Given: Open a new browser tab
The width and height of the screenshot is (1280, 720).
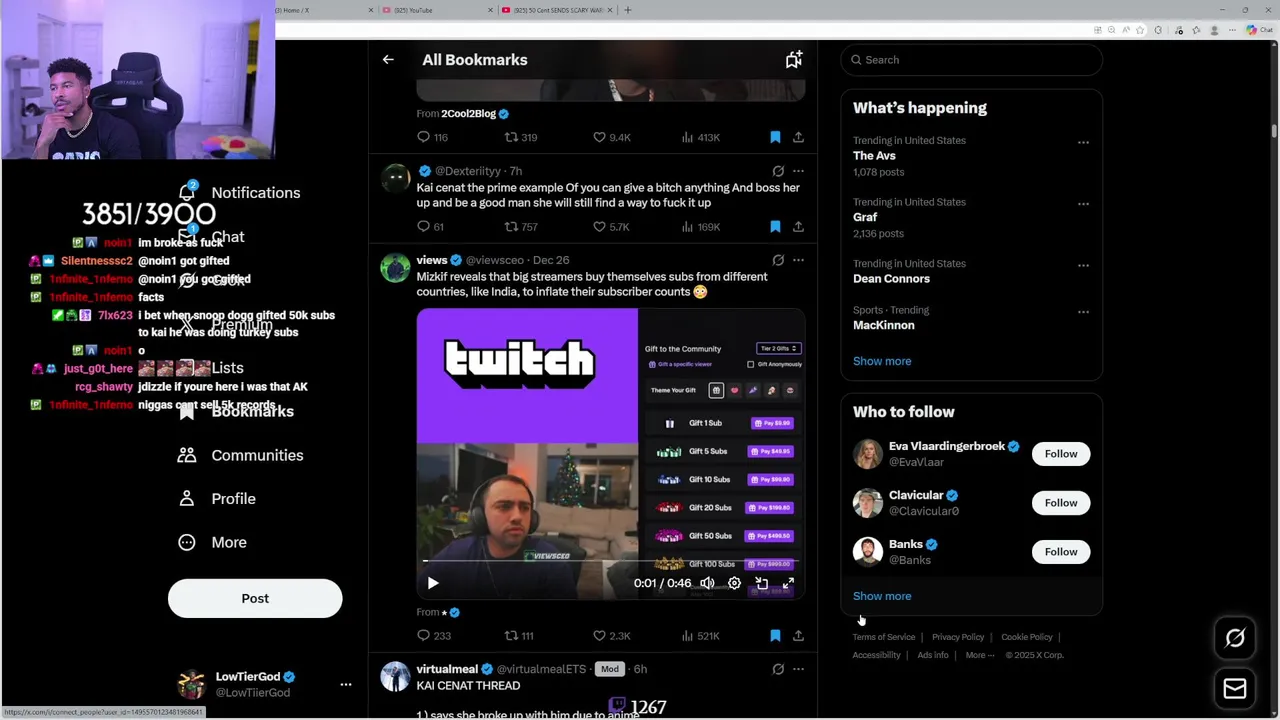Looking at the screenshot, I should (x=628, y=10).
